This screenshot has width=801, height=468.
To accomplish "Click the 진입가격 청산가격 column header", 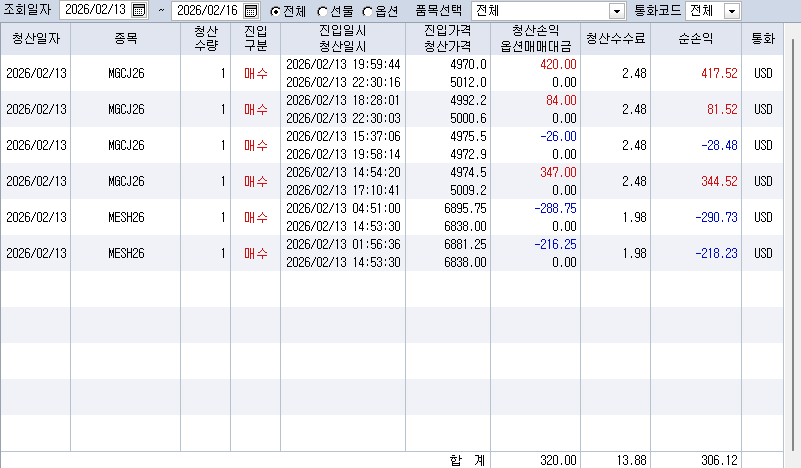I will click(x=448, y=39).
